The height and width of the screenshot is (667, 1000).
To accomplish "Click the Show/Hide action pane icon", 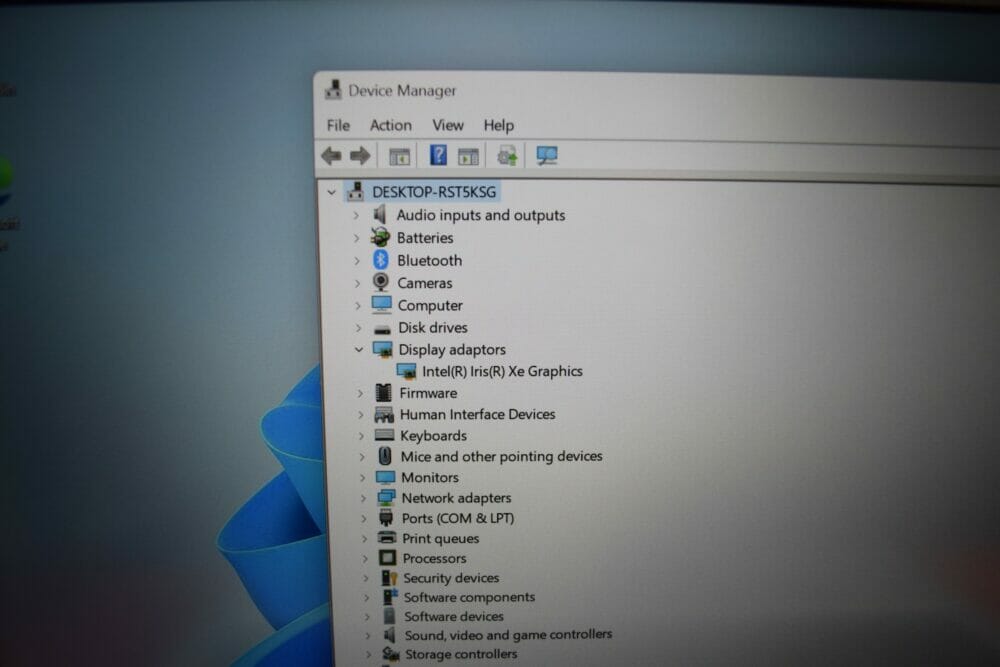I will (468, 156).
